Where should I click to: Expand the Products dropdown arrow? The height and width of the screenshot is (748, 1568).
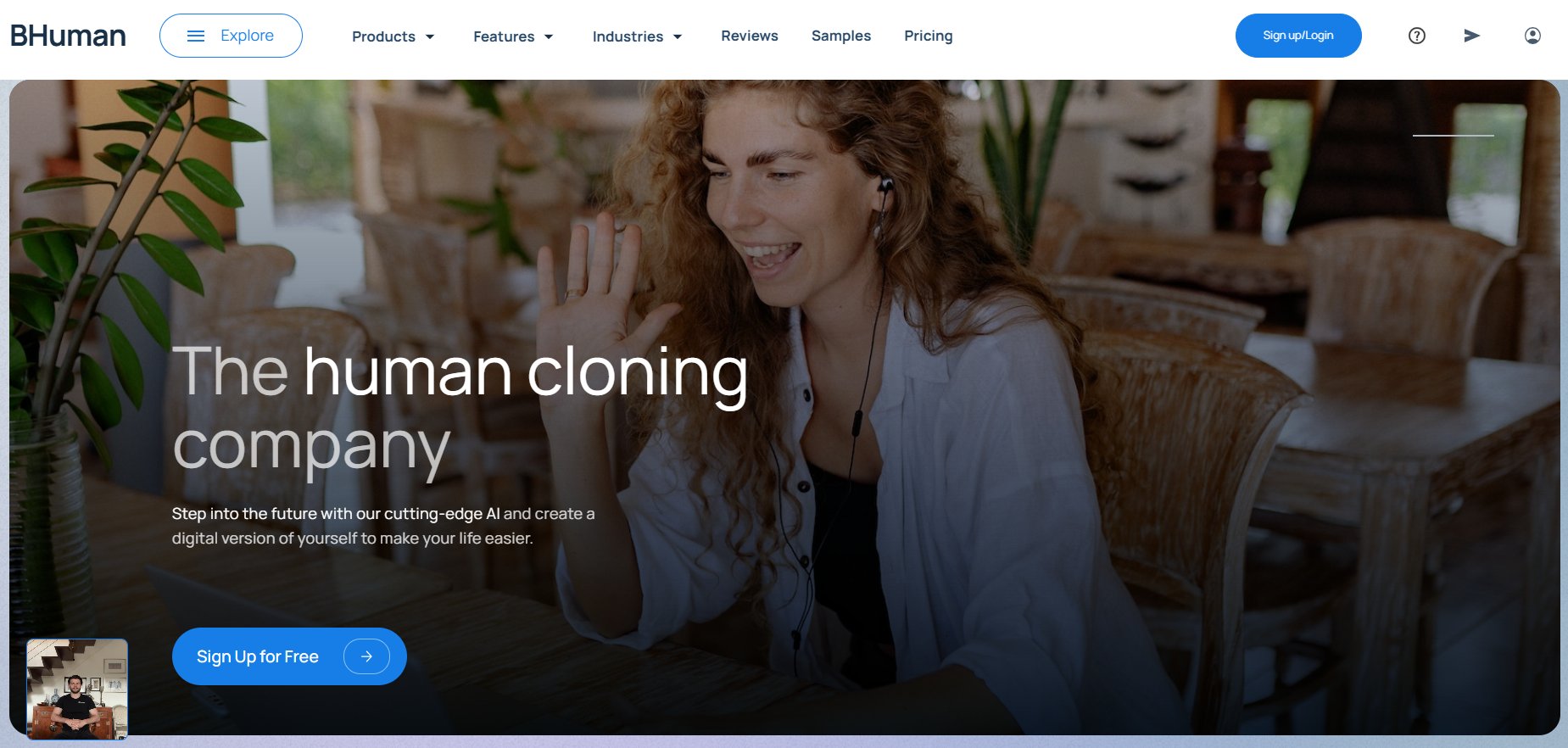click(x=430, y=36)
